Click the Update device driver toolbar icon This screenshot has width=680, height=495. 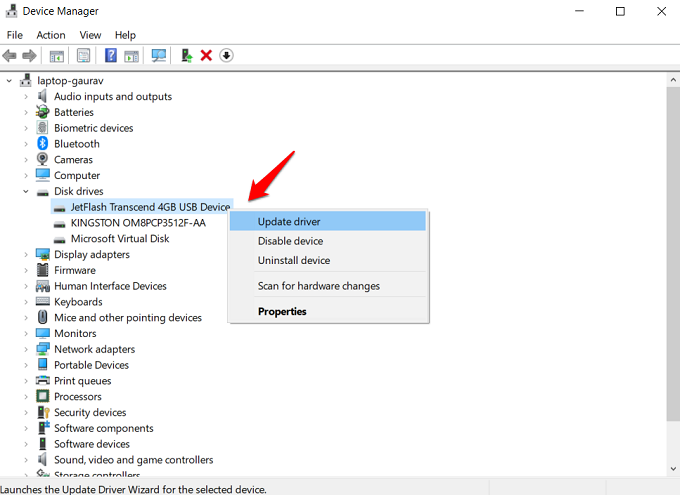[186, 56]
